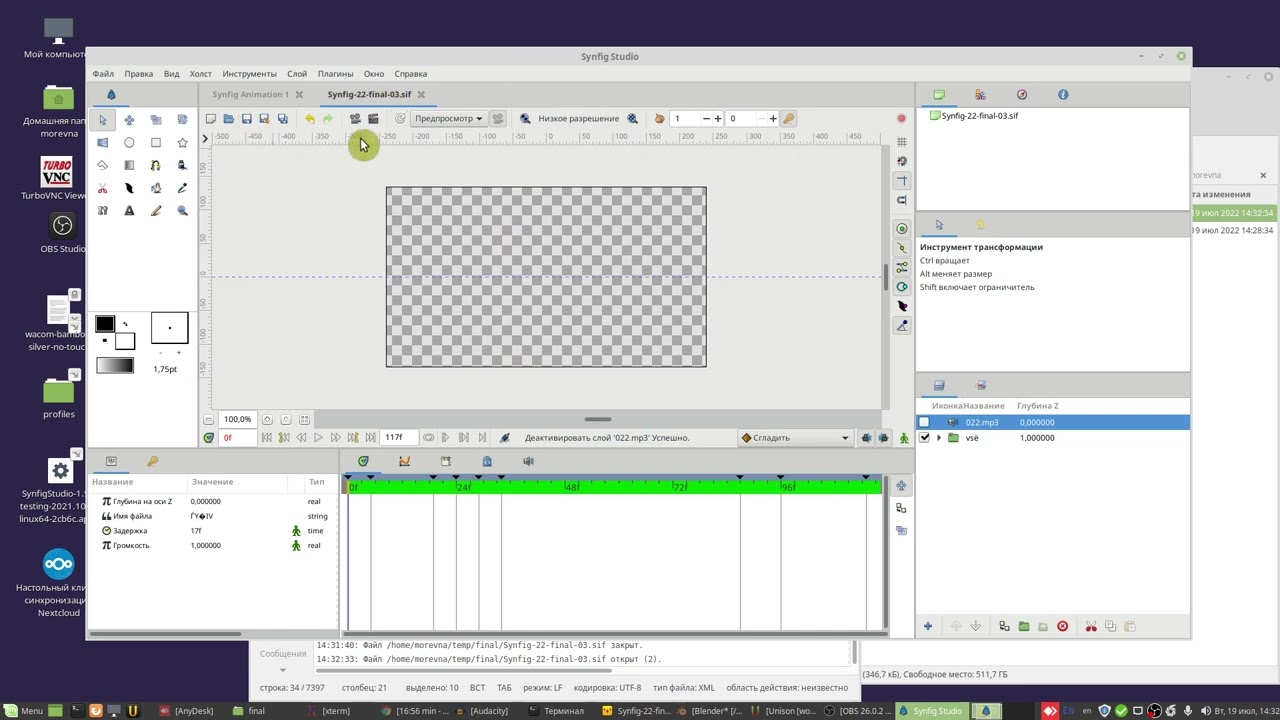Viewport: 1280px width, 720px height.
Task: Select the Text tool
Action: pos(129,211)
